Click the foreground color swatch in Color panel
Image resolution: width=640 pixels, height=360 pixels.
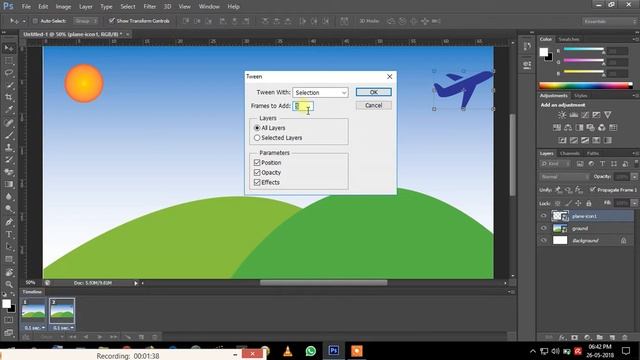pos(544,52)
